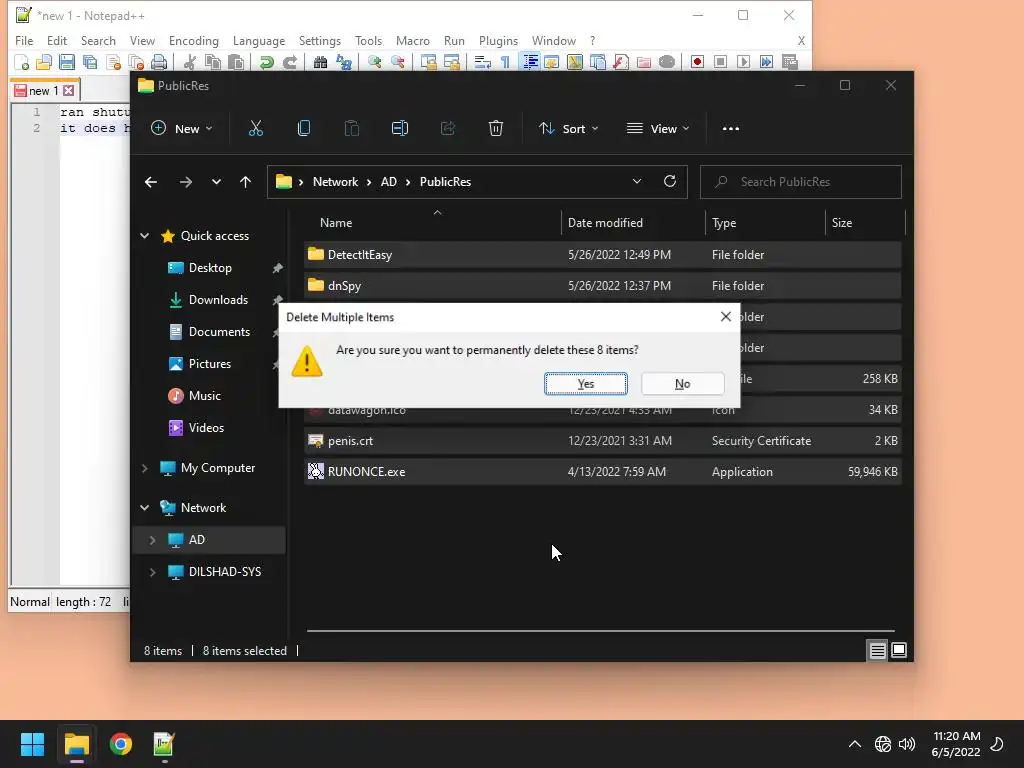Click the Search PublicRes field
This screenshot has width=1024, height=768.
(x=801, y=182)
